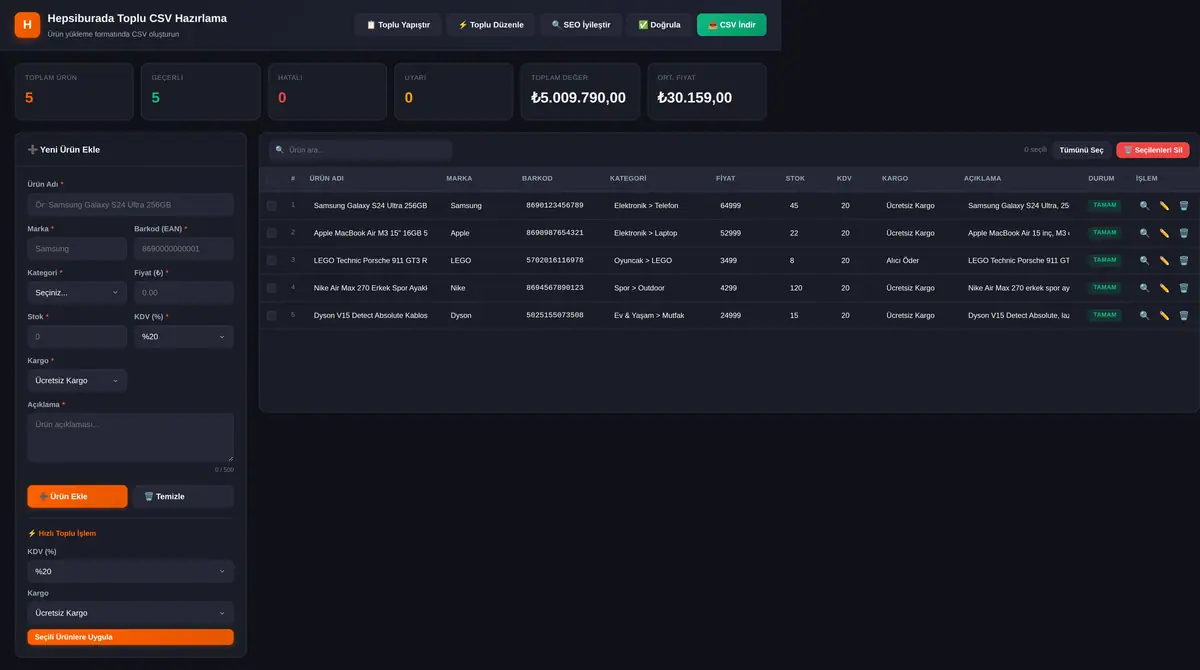The height and width of the screenshot is (670, 1200).
Task: Click the Toplu Düzenle toolbar button
Action: [491, 25]
